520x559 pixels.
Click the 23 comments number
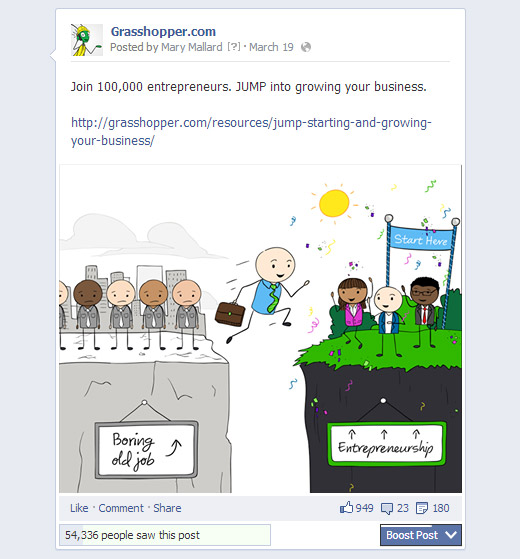pos(403,508)
